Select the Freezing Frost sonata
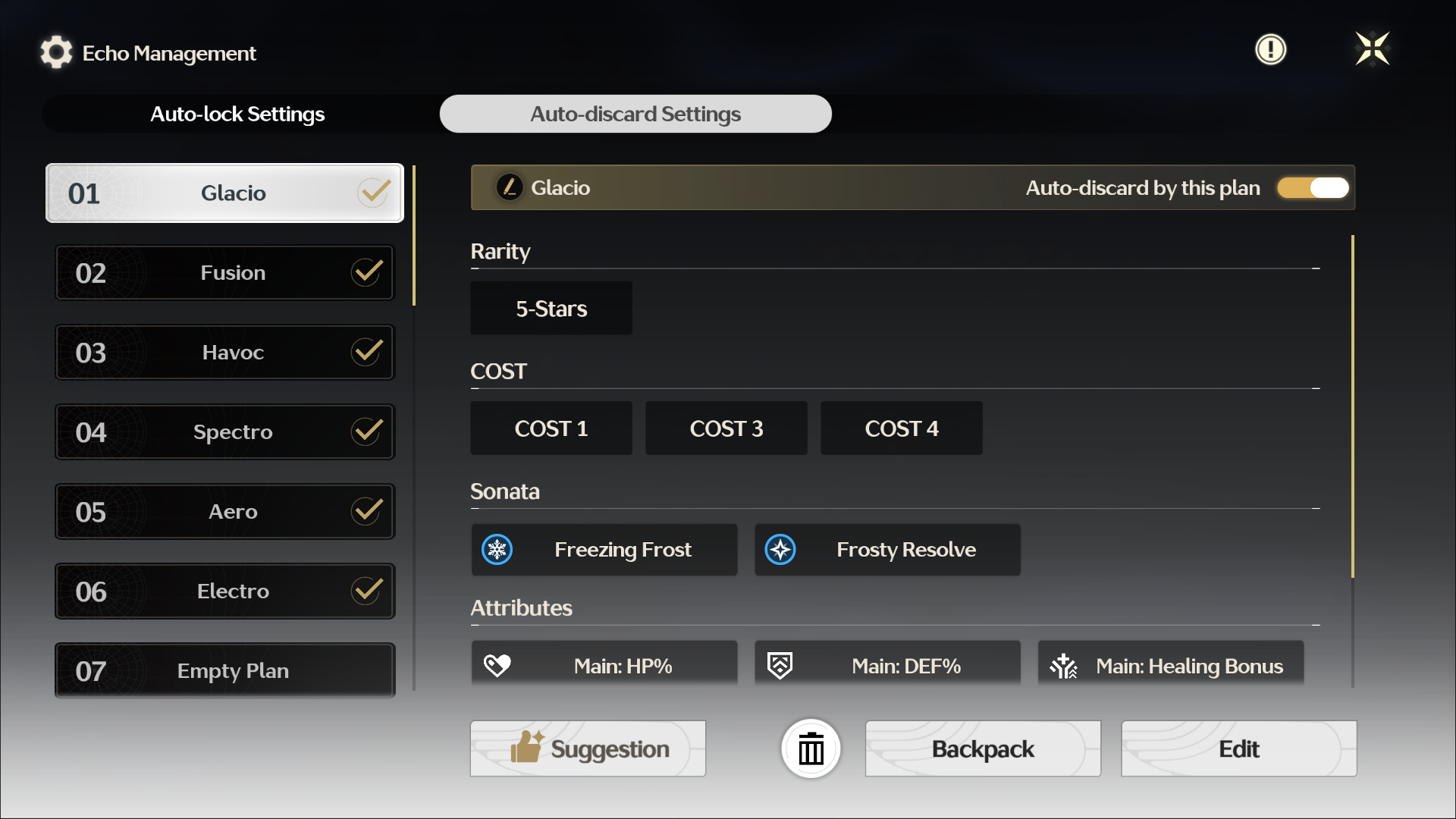This screenshot has width=1456, height=819. coord(604,550)
